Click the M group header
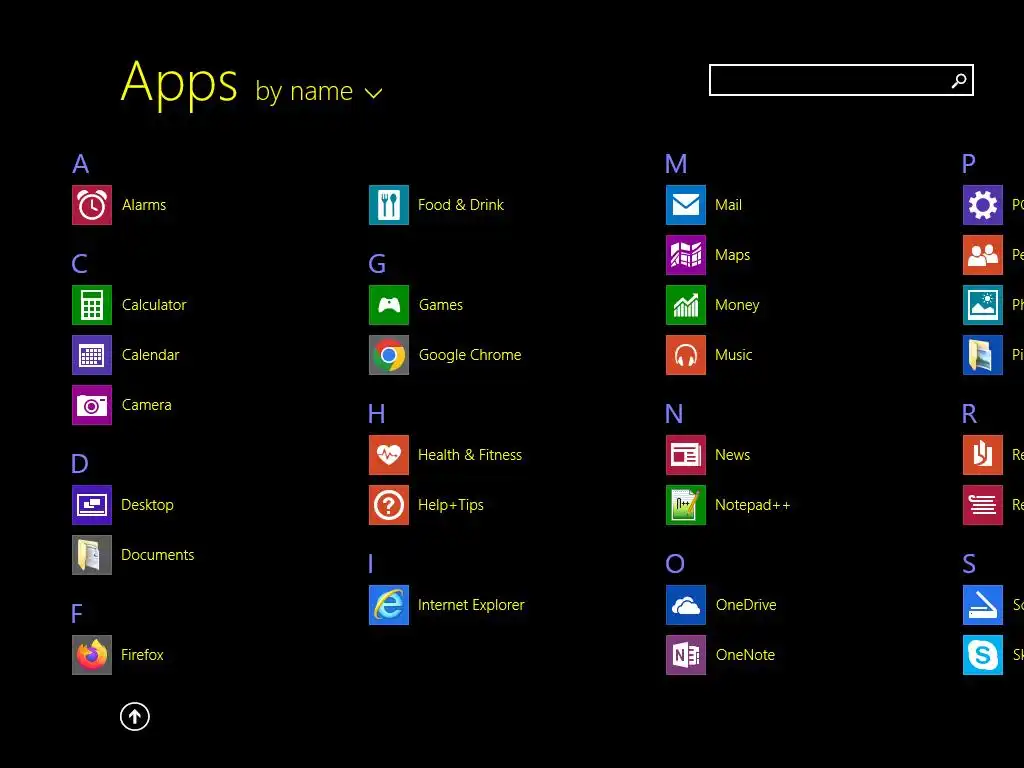 [x=676, y=164]
